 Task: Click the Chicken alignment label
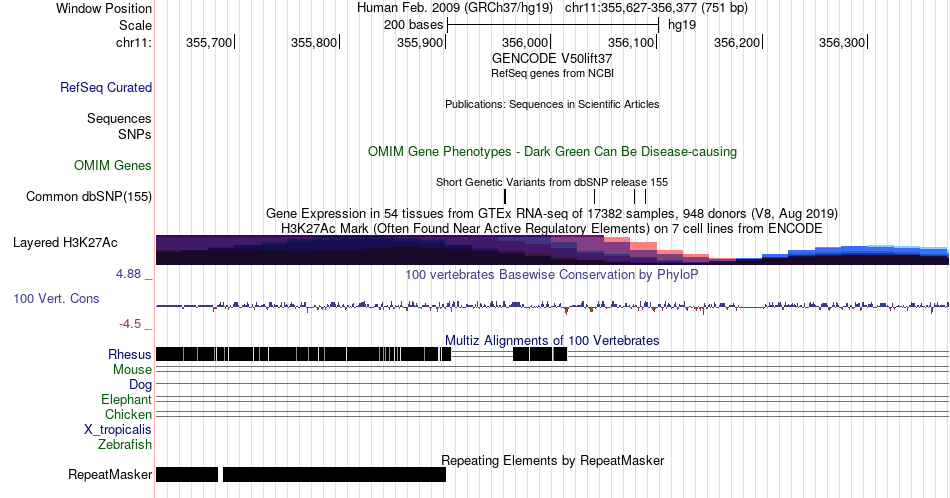(128, 414)
